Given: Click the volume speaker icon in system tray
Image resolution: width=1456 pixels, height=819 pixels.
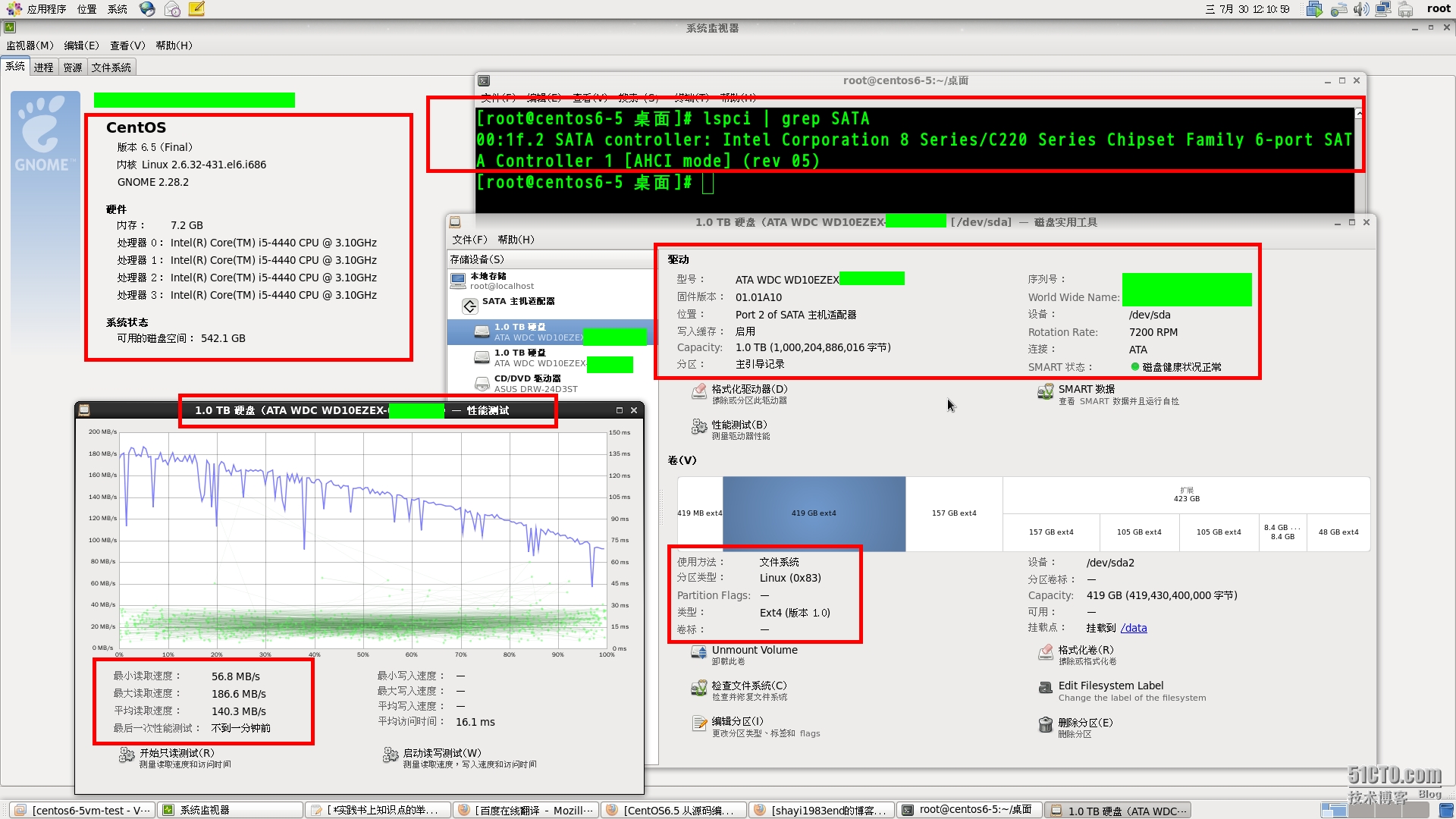Looking at the screenshot, I should coord(1361,9).
